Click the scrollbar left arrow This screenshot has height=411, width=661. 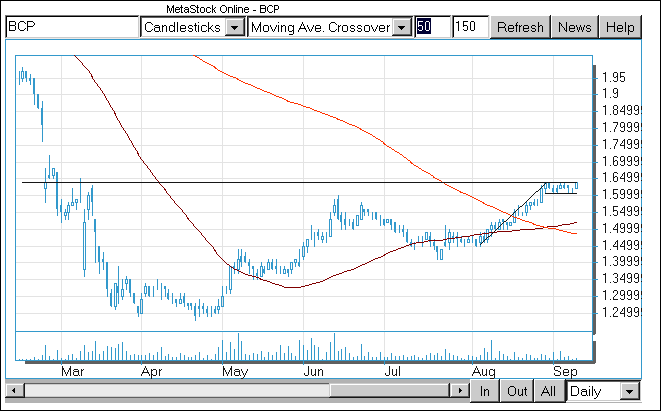(14, 390)
